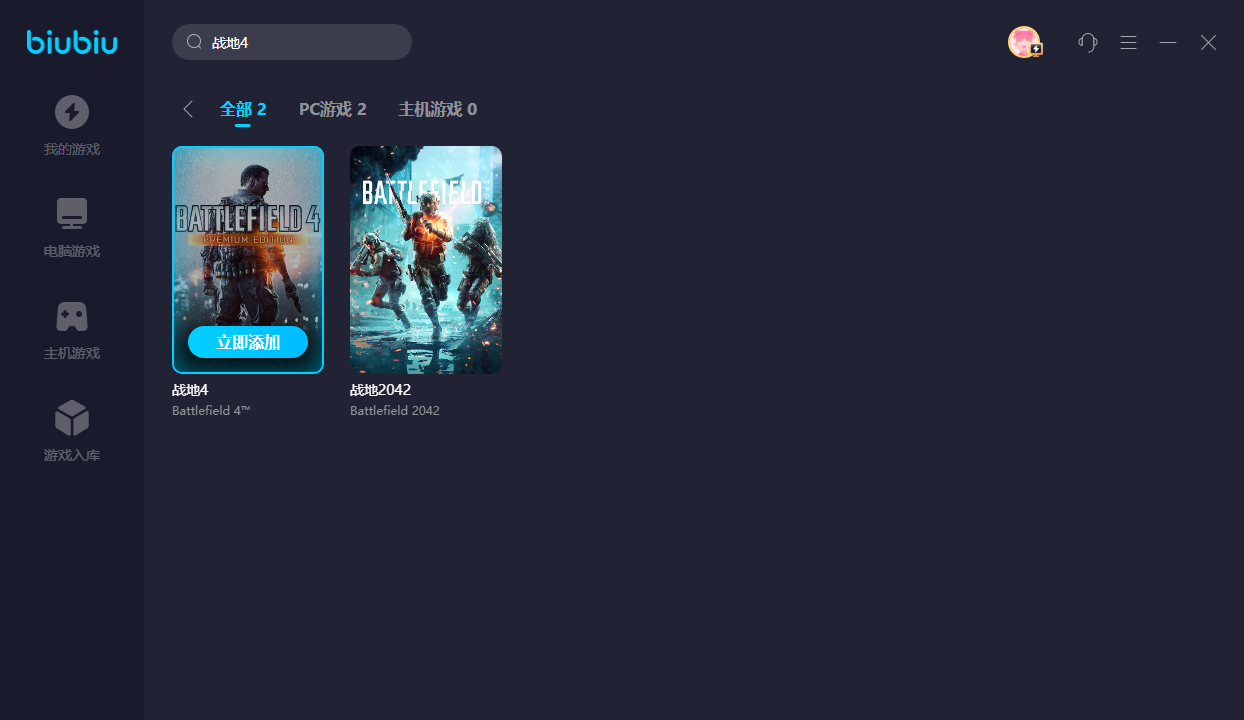Click the search magnifier icon
This screenshot has width=1244, height=720.
195,42
